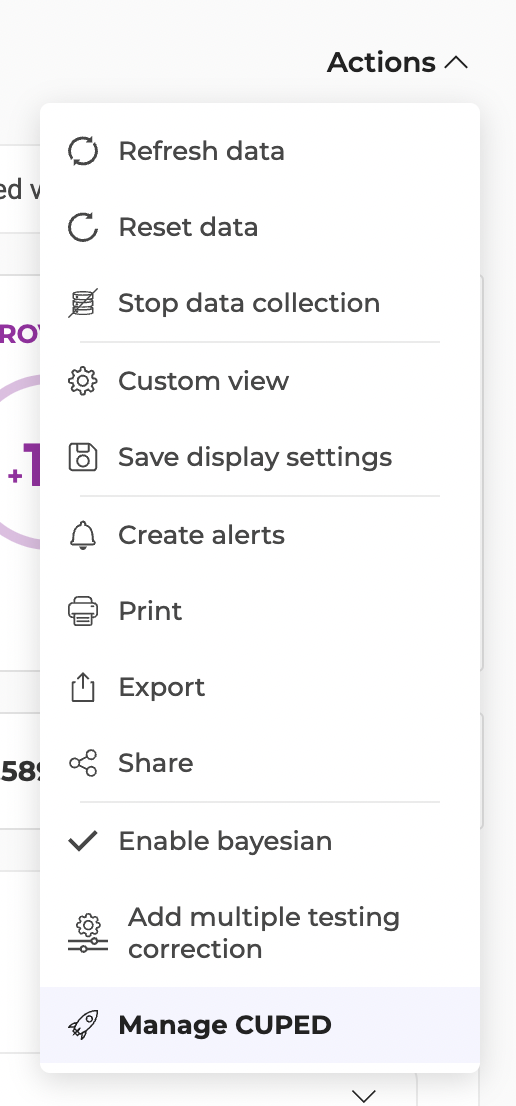
Task: Click the rocket icon beside Manage CUPED
Action: pyautogui.click(x=83, y=1025)
